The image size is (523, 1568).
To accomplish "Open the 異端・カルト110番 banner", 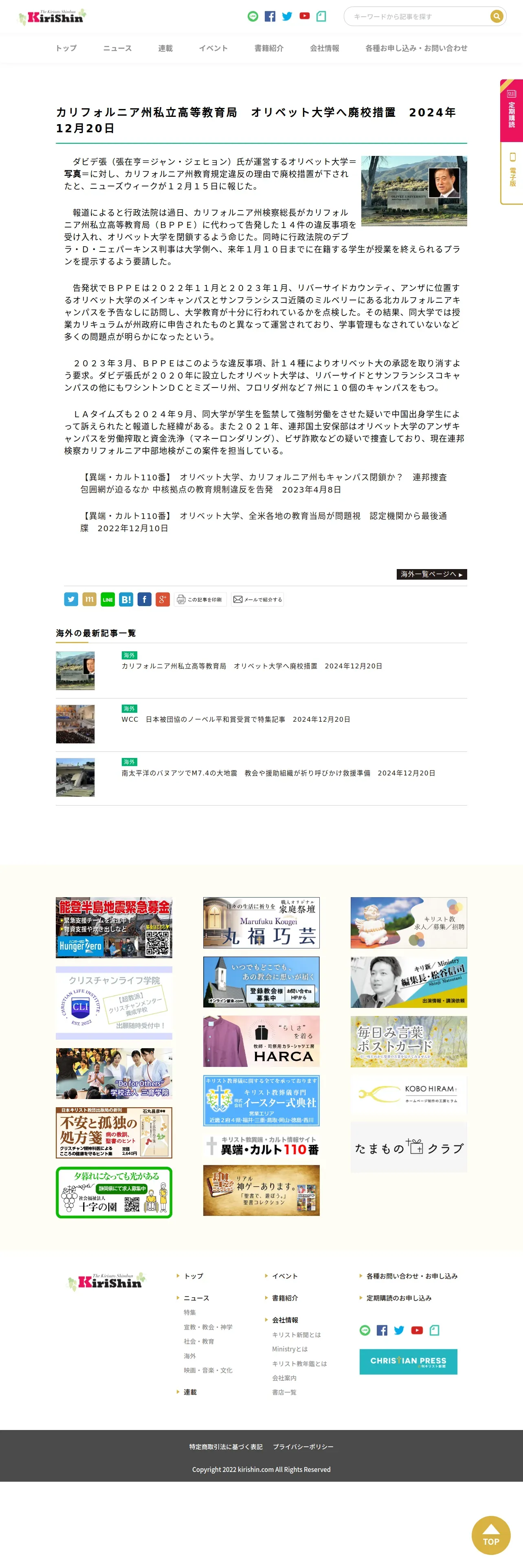I will [x=261, y=1145].
